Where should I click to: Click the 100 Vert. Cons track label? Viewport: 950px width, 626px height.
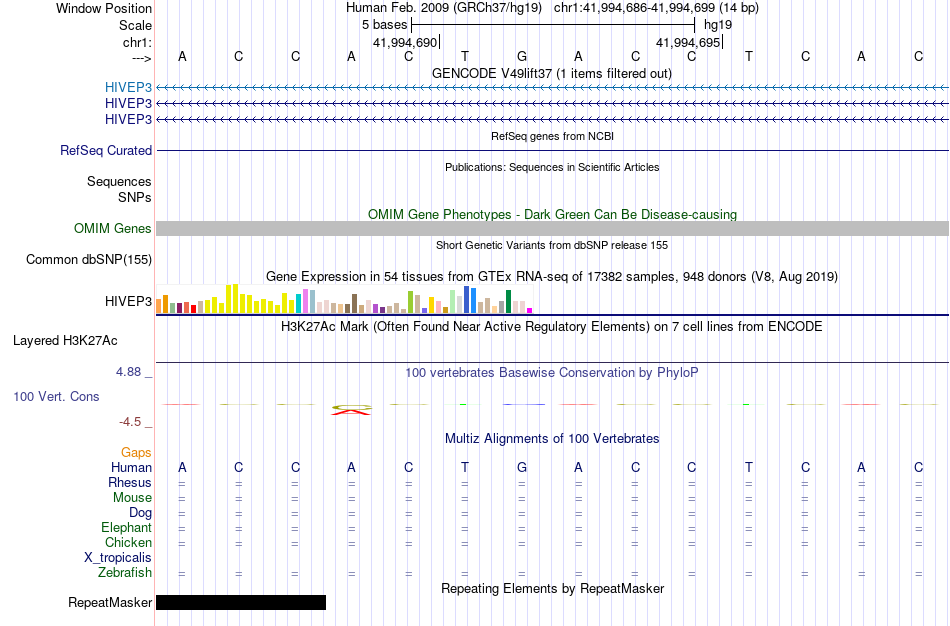click(56, 396)
